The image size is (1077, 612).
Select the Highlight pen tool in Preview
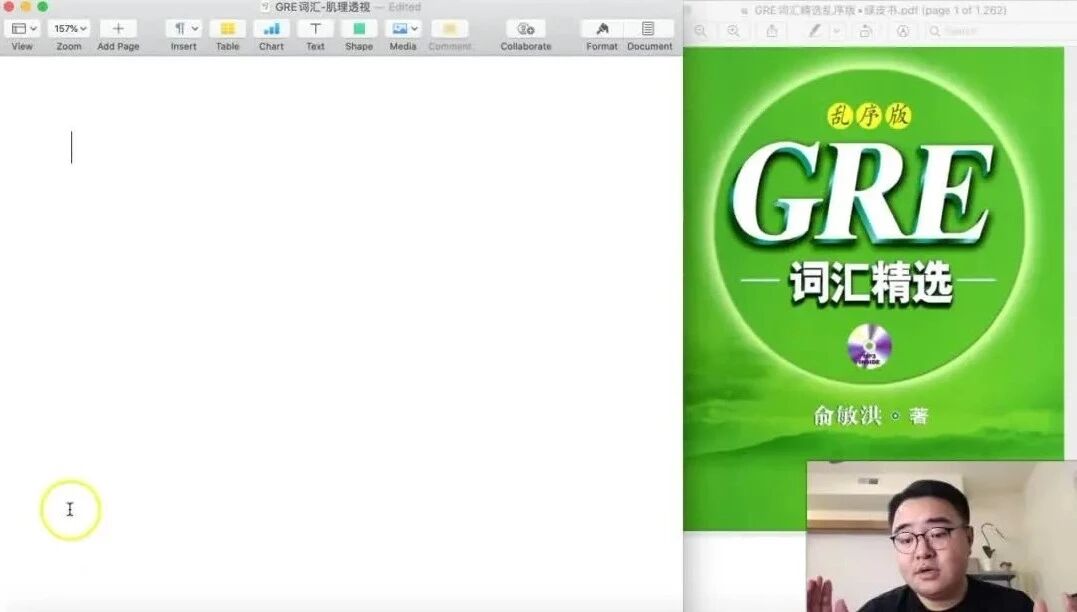point(815,31)
